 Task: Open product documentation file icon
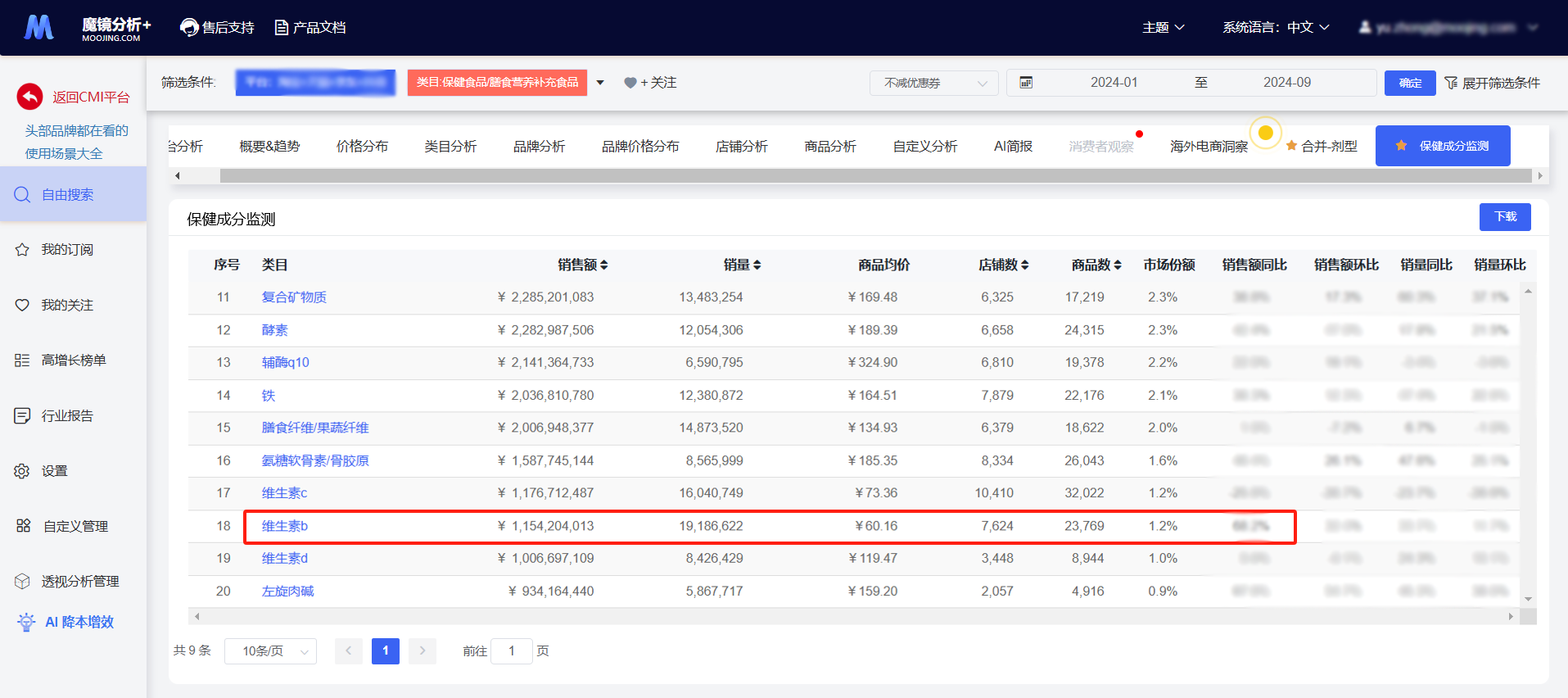pyautogui.click(x=281, y=28)
